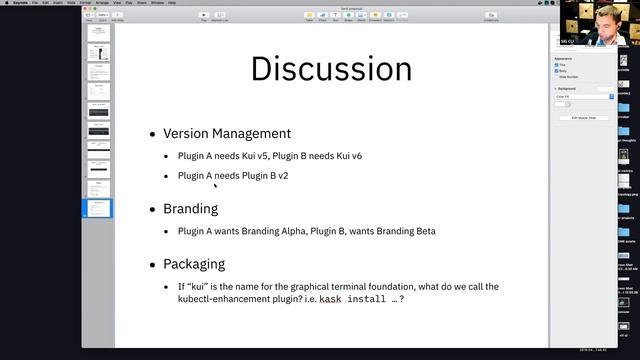Add a Comment from toolbar
The width and height of the screenshot is (640, 360).
pos(375,15)
